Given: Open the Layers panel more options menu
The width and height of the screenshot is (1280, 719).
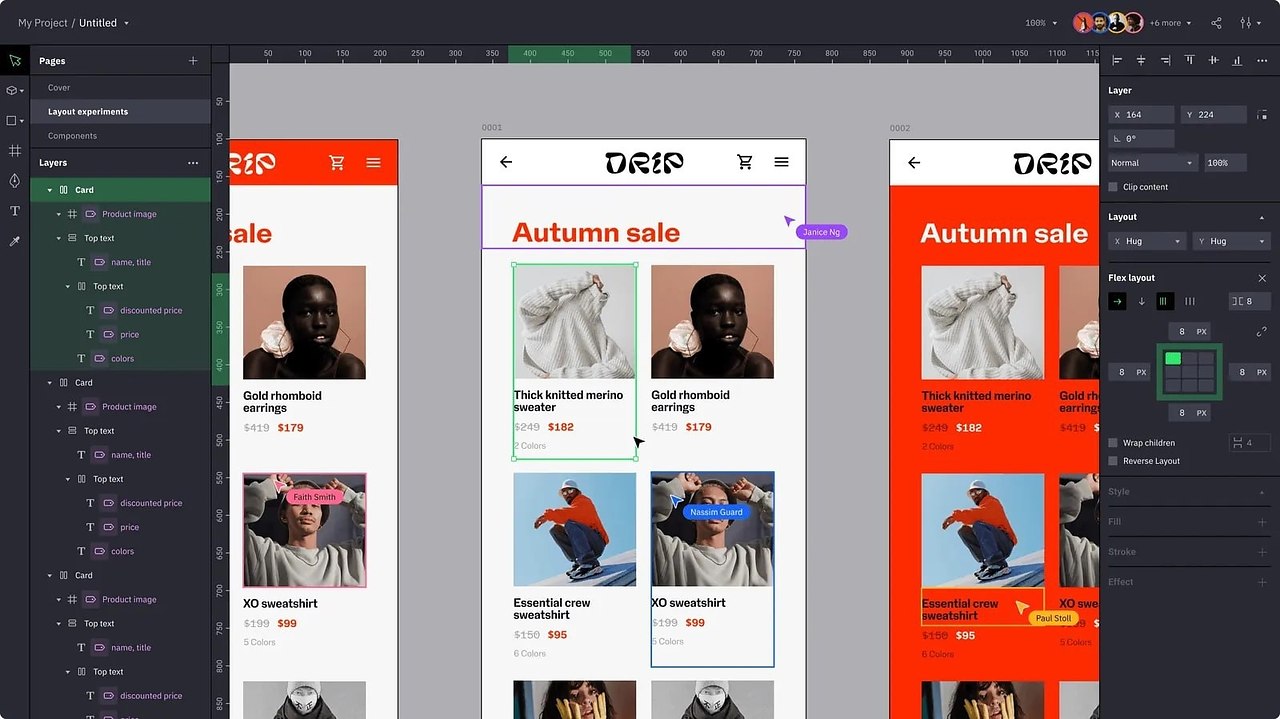Looking at the screenshot, I should point(193,163).
